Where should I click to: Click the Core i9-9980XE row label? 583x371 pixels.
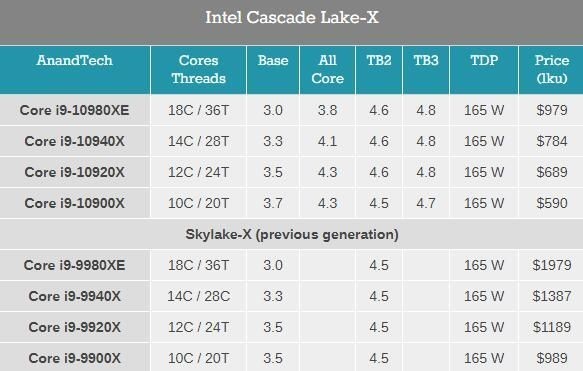[74, 265]
